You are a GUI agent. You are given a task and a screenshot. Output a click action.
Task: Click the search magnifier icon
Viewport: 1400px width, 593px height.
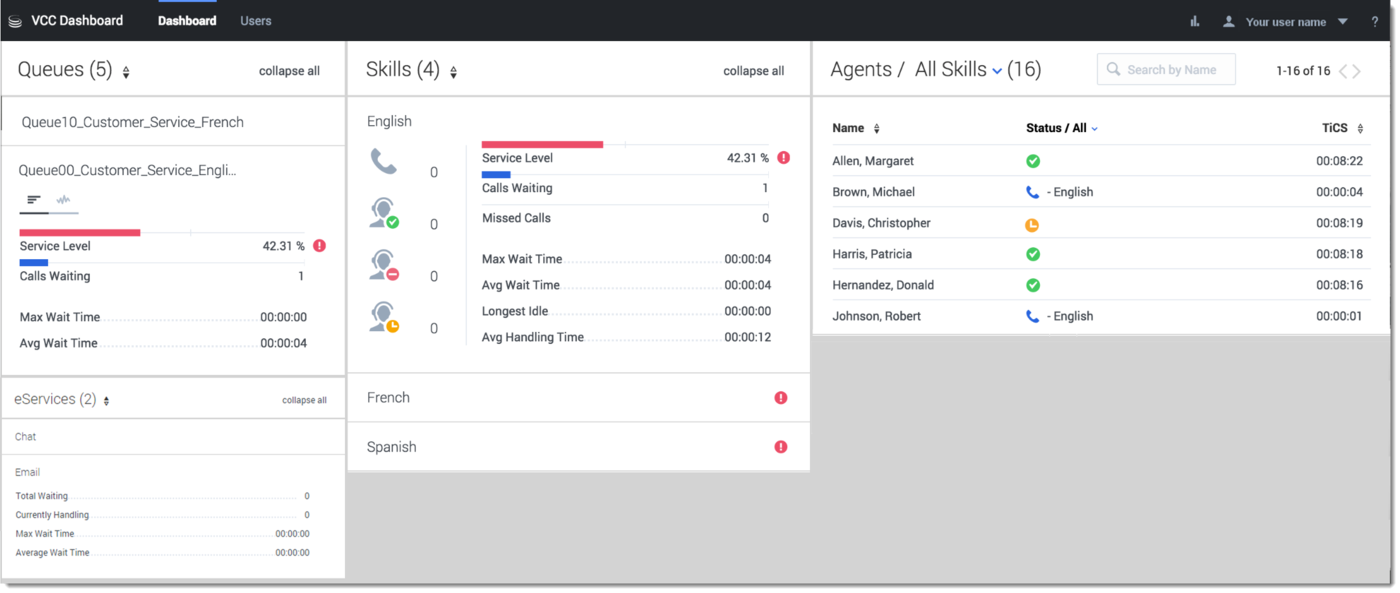pyautogui.click(x=1113, y=70)
